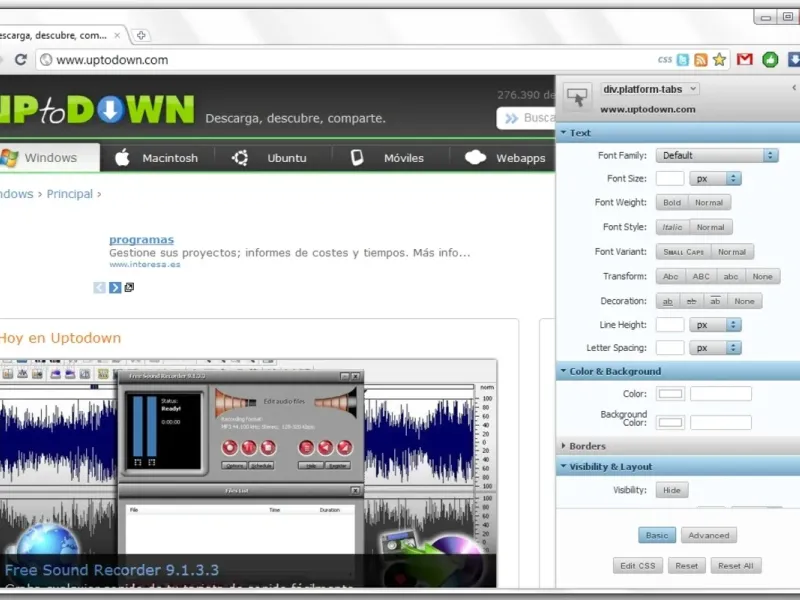The width and height of the screenshot is (800, 600).
Task: Activate the element picker cursor icon
Action: coord(577,97)
